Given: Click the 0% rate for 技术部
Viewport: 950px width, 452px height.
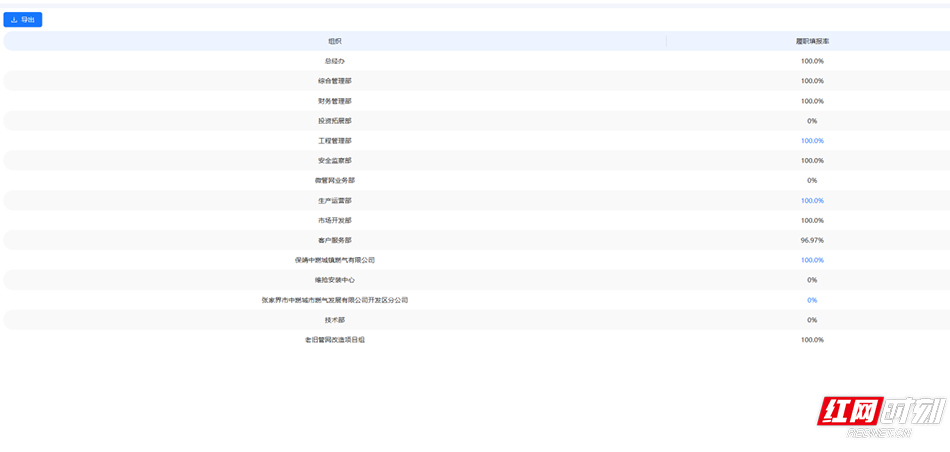Looking at the screenshot, I should (x=812, y=320).
